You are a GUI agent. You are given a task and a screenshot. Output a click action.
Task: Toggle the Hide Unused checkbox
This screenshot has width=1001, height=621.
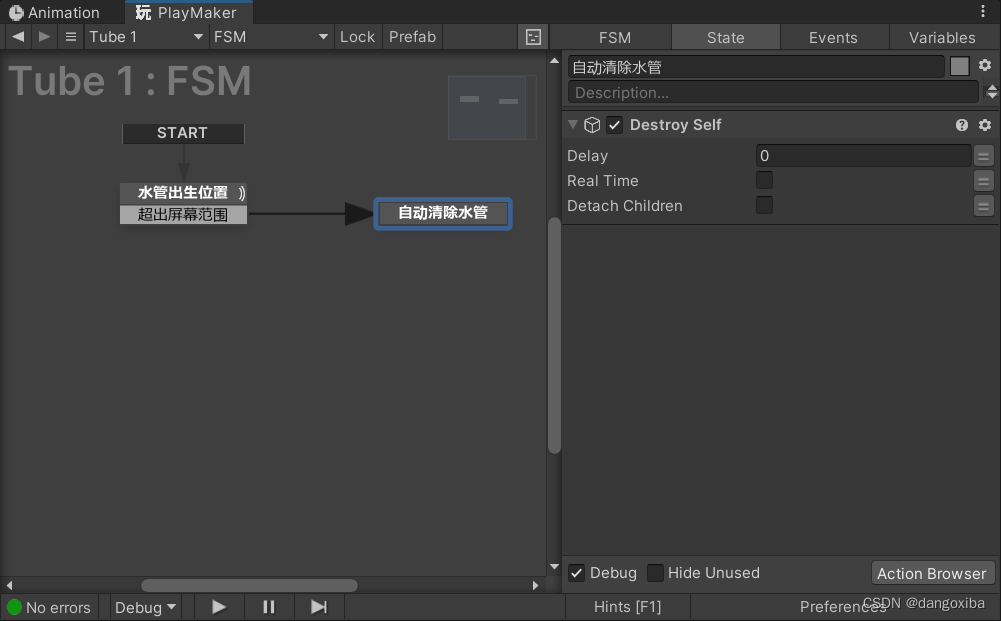click(655, 572)
